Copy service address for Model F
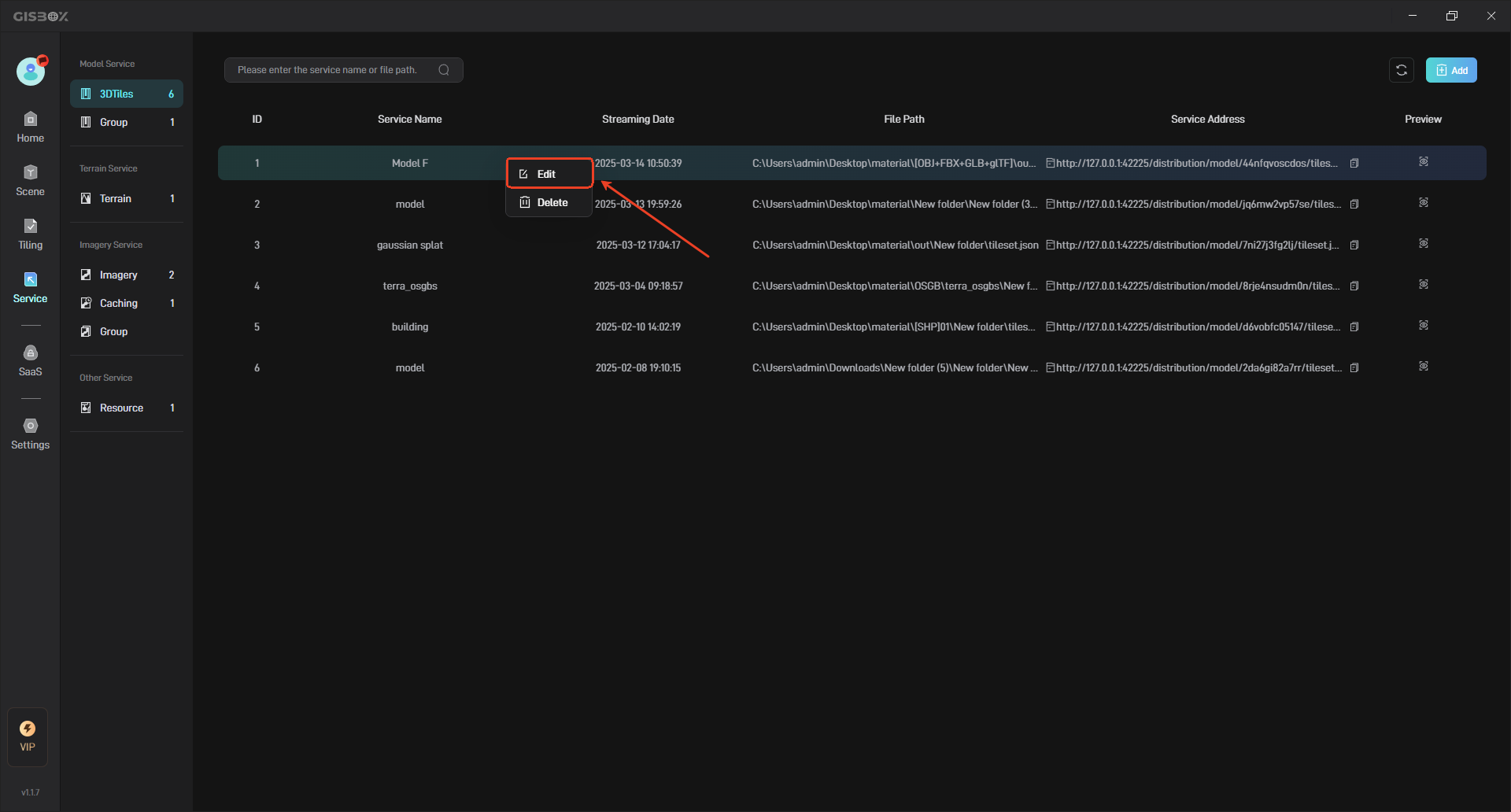 click(1354, 164)
